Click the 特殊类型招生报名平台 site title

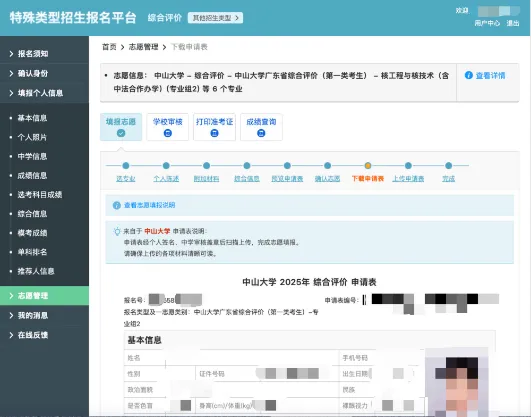(x=73, y=18)
